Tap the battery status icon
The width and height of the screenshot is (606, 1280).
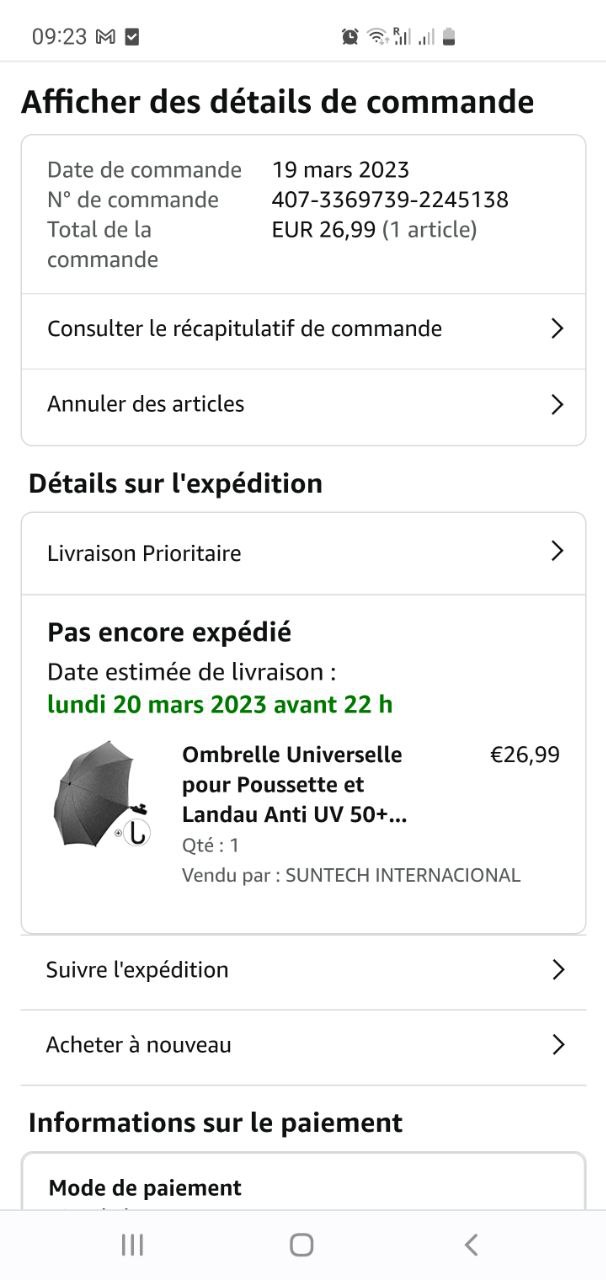pos(449,37)
